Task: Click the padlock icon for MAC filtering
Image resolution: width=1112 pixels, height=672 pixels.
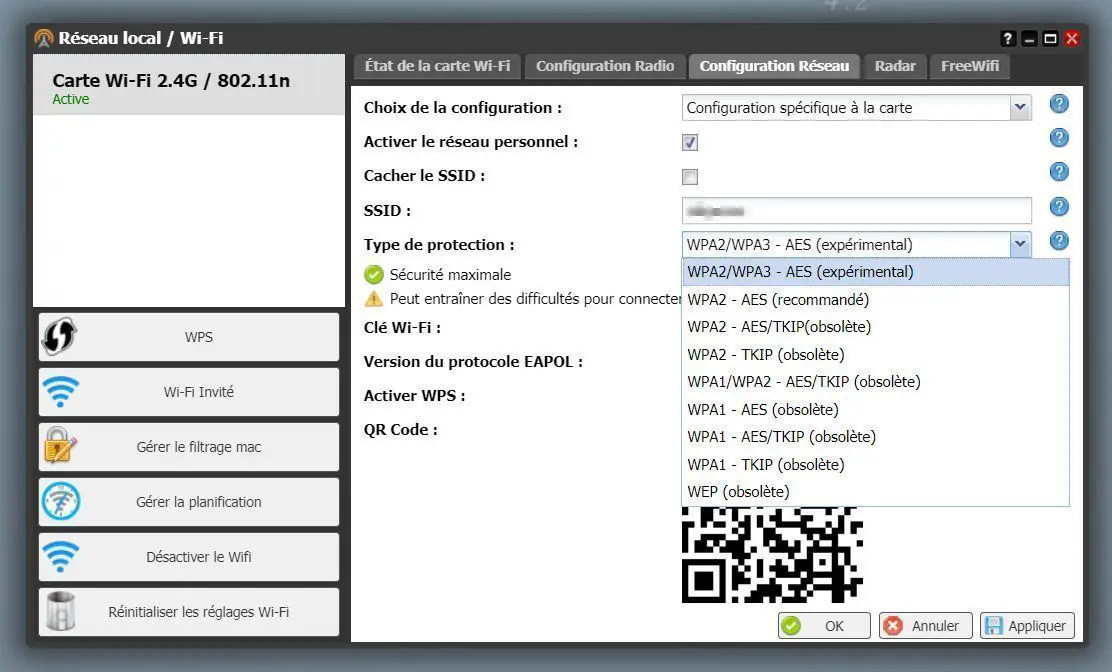Action: pos(60,446)
